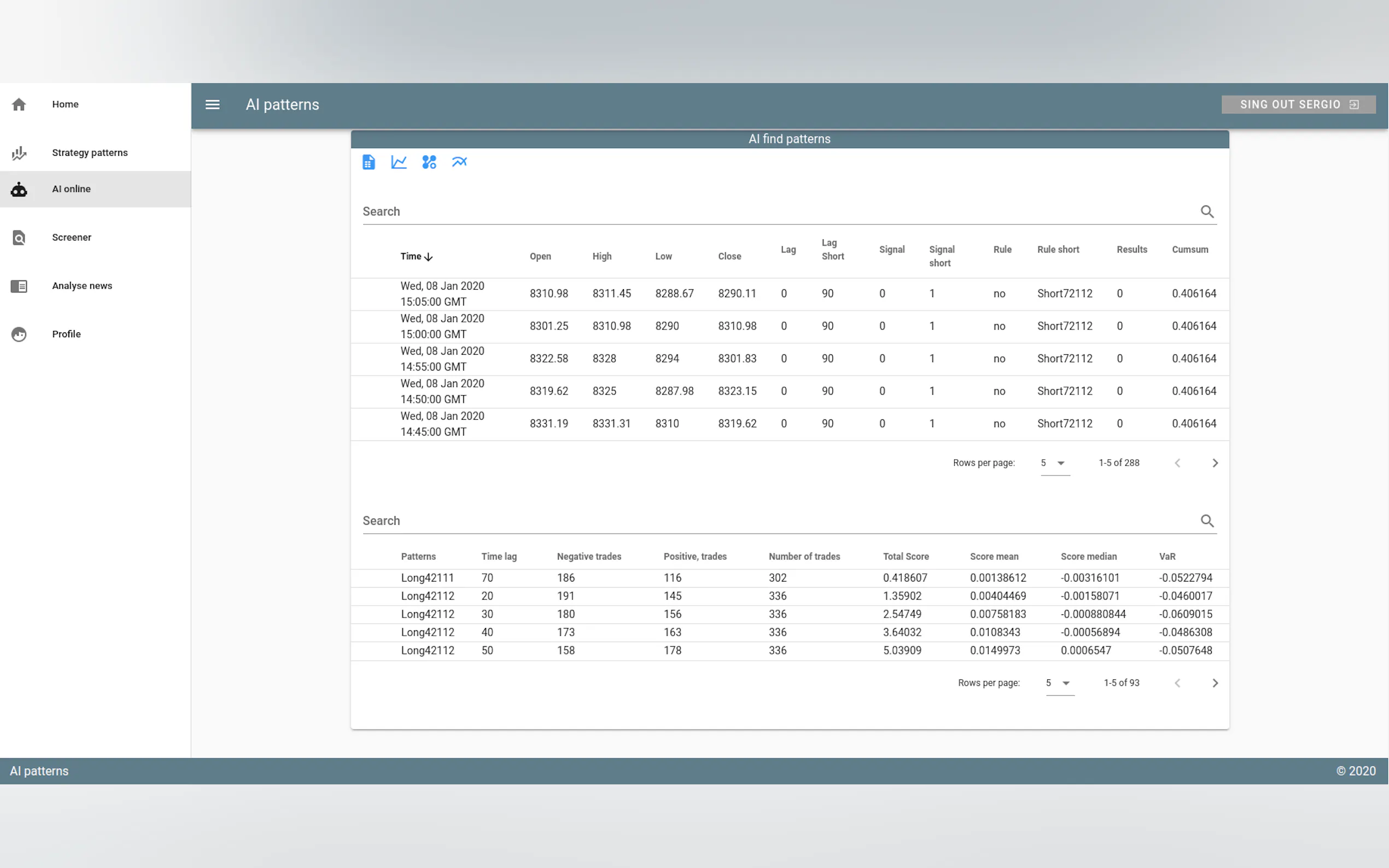The height and width of the screenshot is (868, 1389).
Task: Click the robot icon for AI online
Action: coord(19,190)
